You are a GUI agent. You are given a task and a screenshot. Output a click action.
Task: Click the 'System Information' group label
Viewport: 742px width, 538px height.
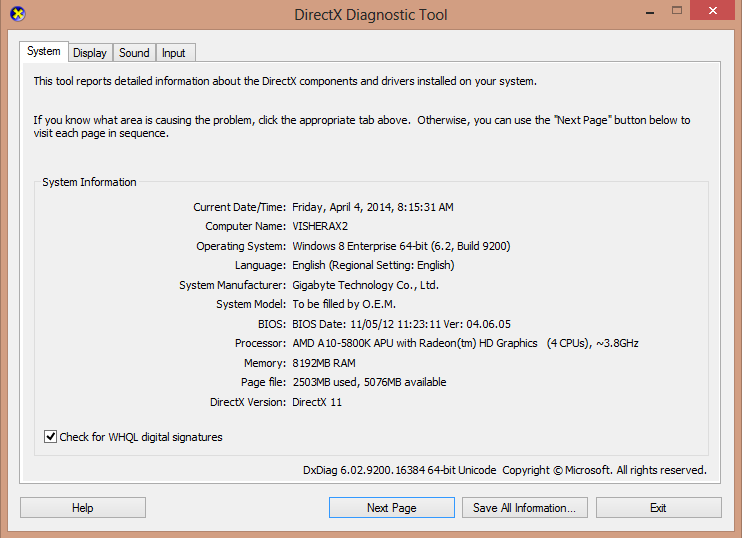coord(89,182)
